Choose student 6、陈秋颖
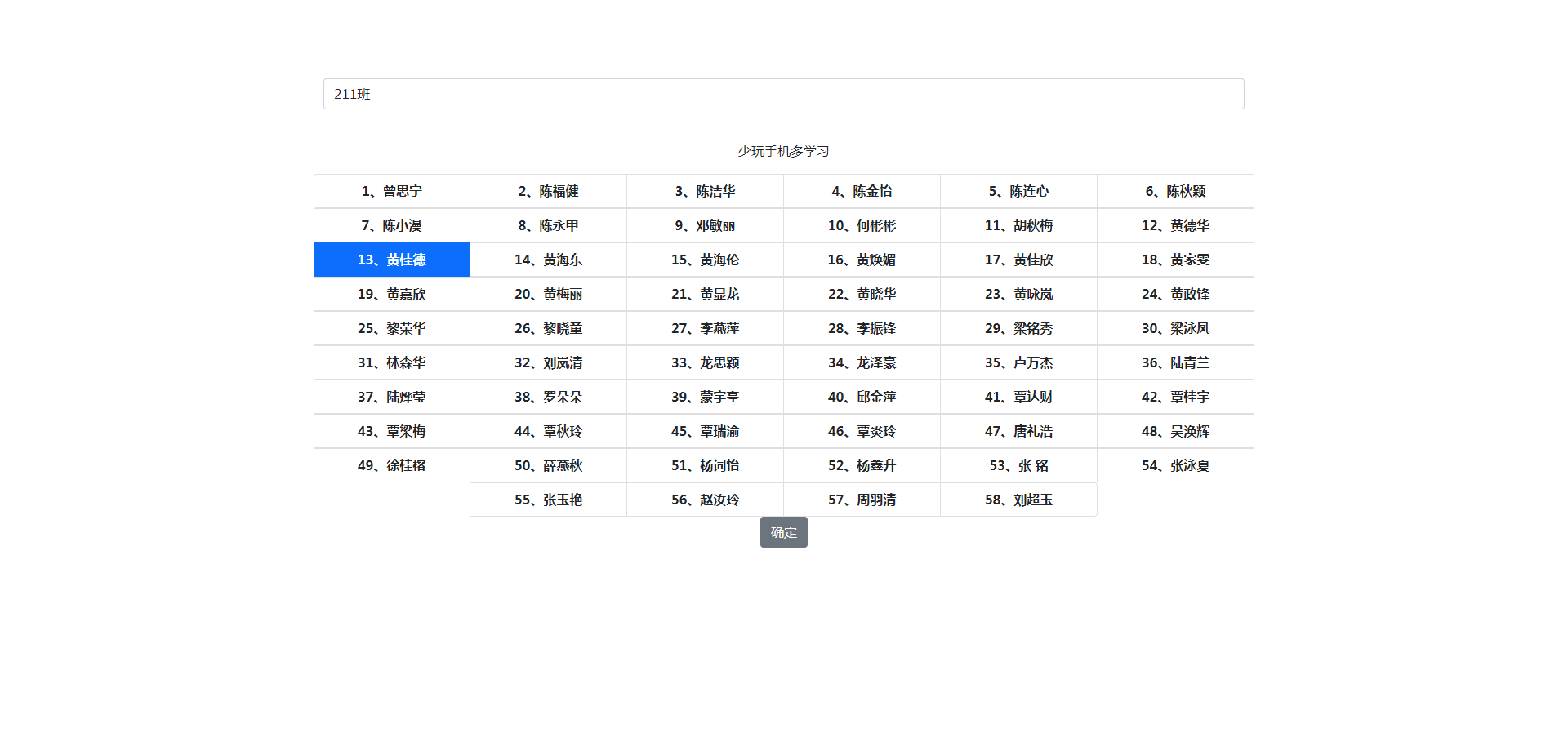This screenshot has width=1568, height=742. click(x=1175, y=191)
